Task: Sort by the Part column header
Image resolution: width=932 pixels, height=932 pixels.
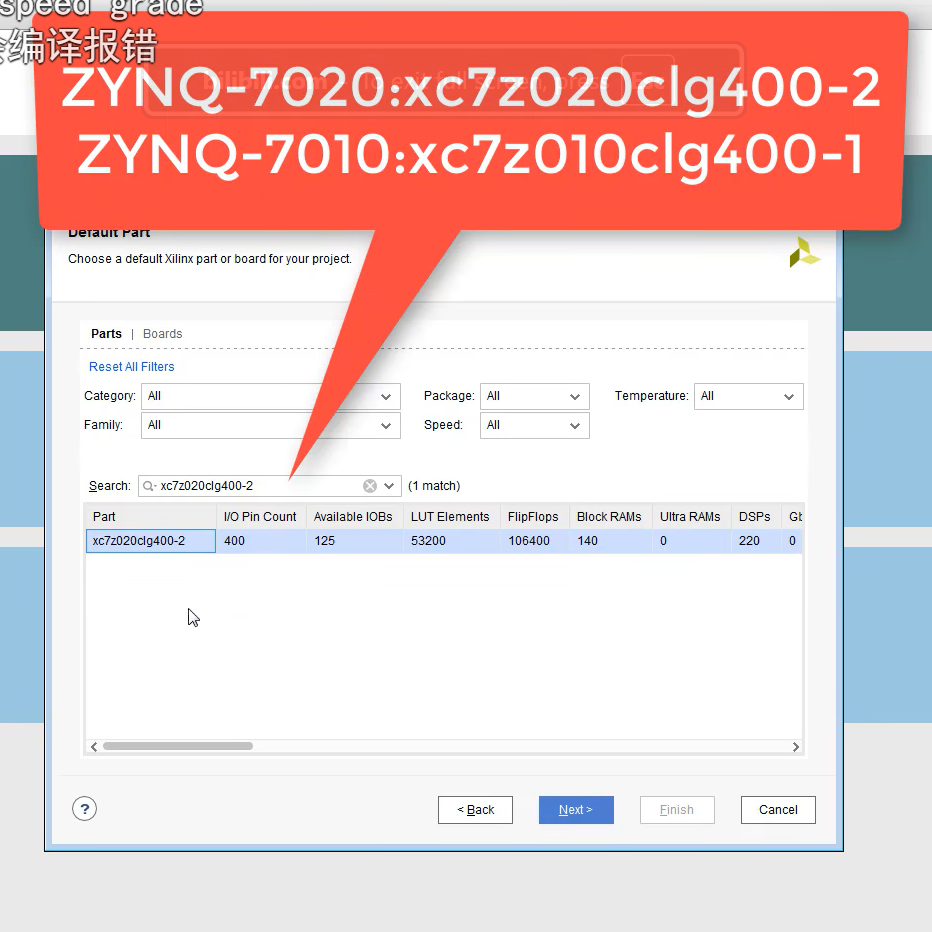Action: pyautogui.click(x=151, y=517)
